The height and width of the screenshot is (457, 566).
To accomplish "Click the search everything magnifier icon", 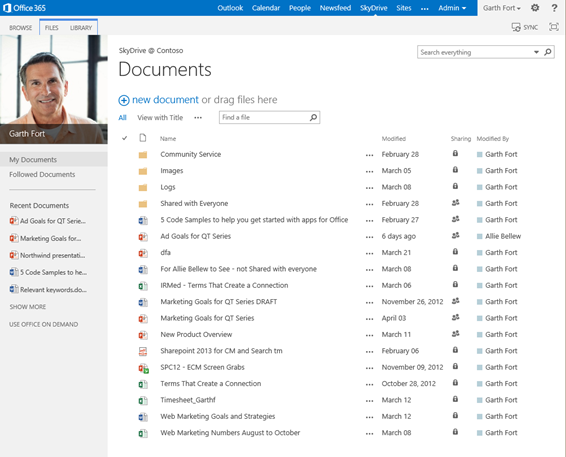I will point(548,52).
